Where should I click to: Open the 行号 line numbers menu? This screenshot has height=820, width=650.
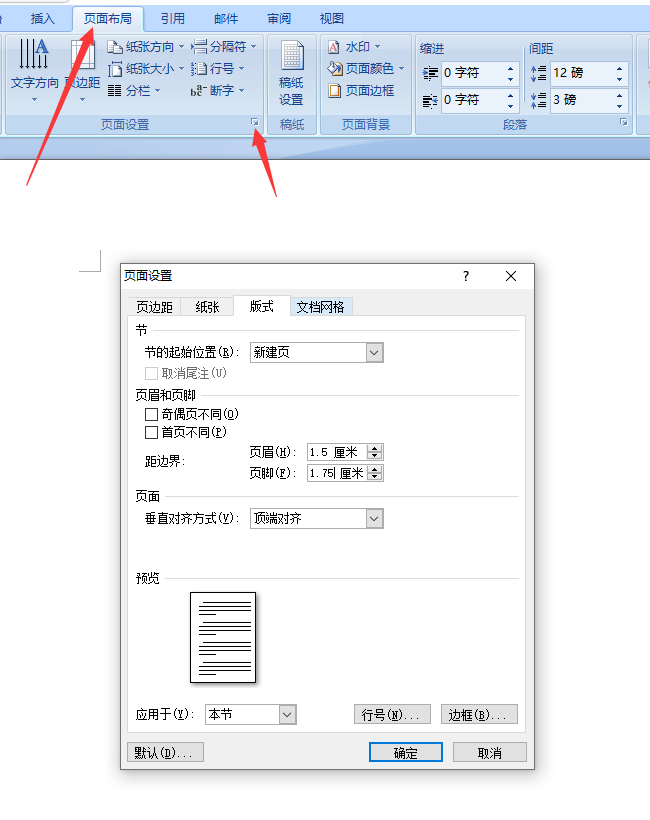[217, 69]
